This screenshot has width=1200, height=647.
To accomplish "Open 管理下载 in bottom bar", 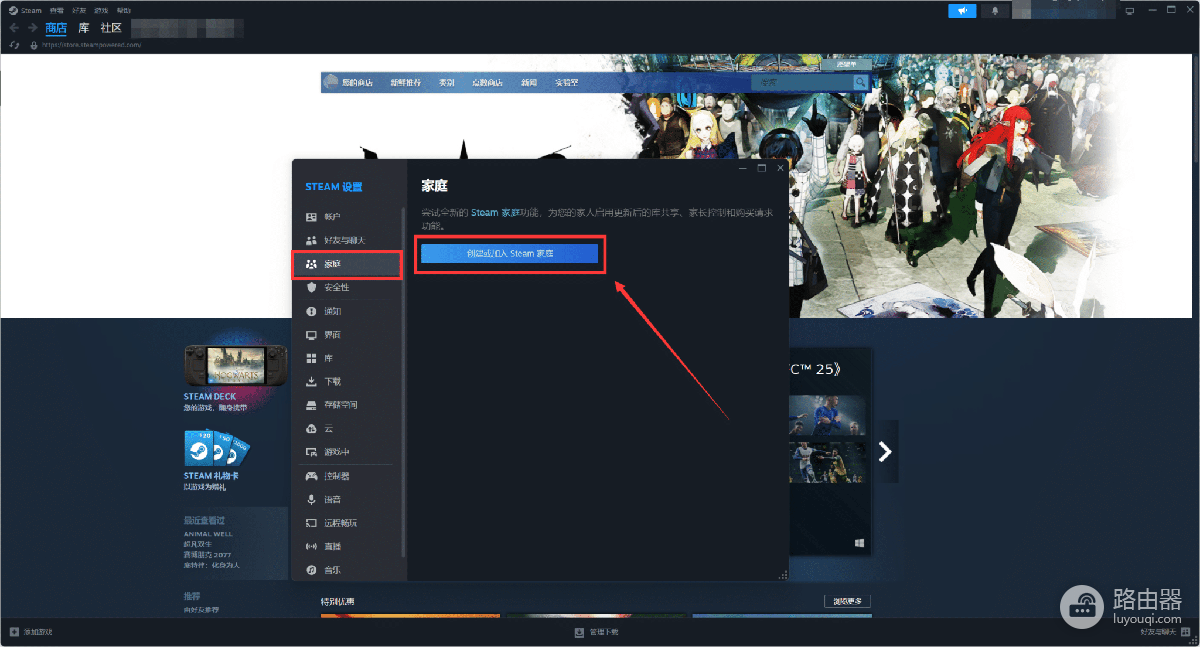I will coord(597,632).
